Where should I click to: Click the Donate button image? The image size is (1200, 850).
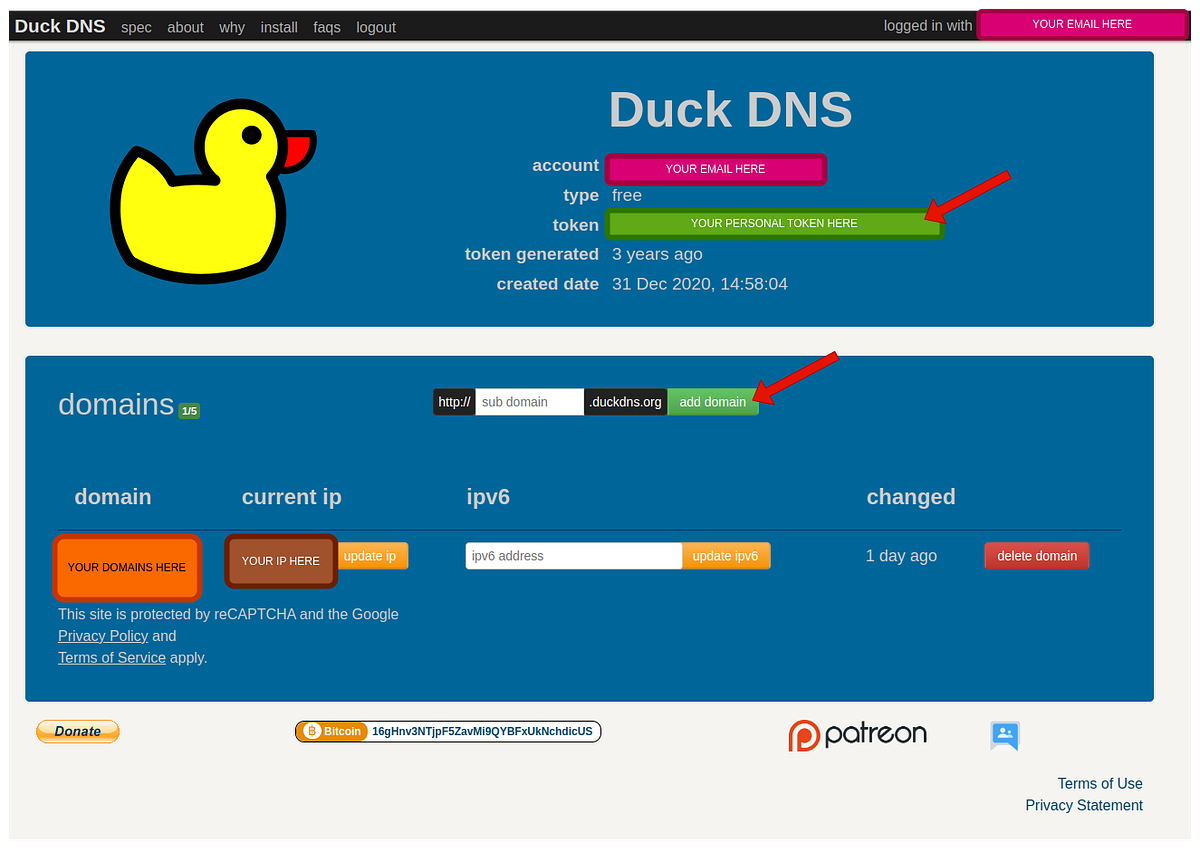coord(77,731)
